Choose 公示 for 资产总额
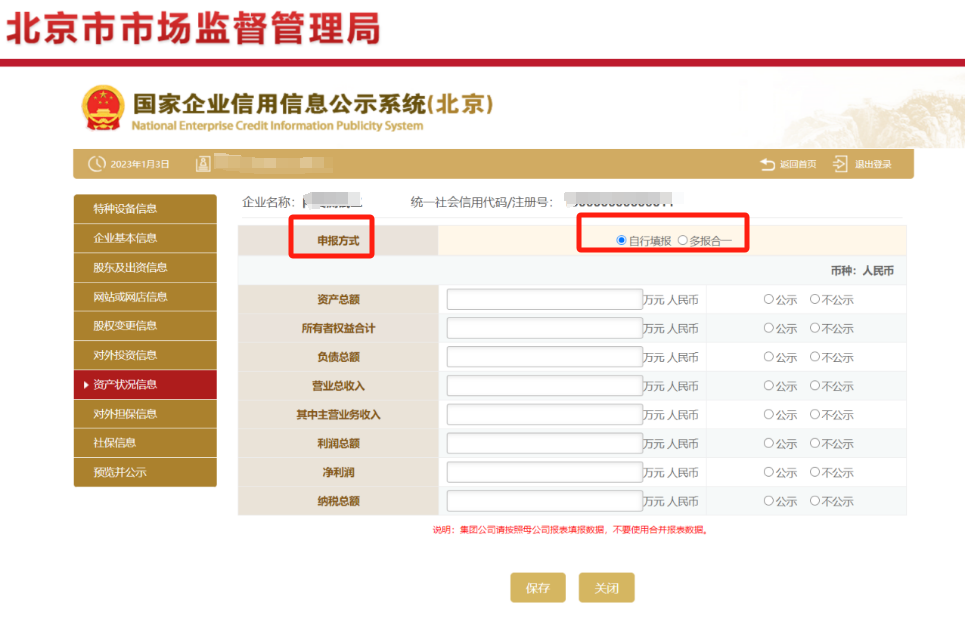Viewport: 965px width, 635px height. point(769,299)
